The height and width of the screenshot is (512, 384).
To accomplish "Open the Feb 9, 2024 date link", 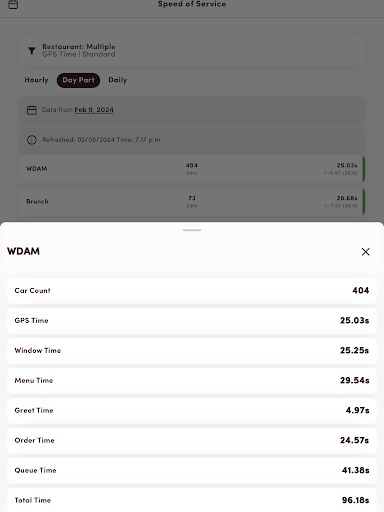I will point(94,110).
